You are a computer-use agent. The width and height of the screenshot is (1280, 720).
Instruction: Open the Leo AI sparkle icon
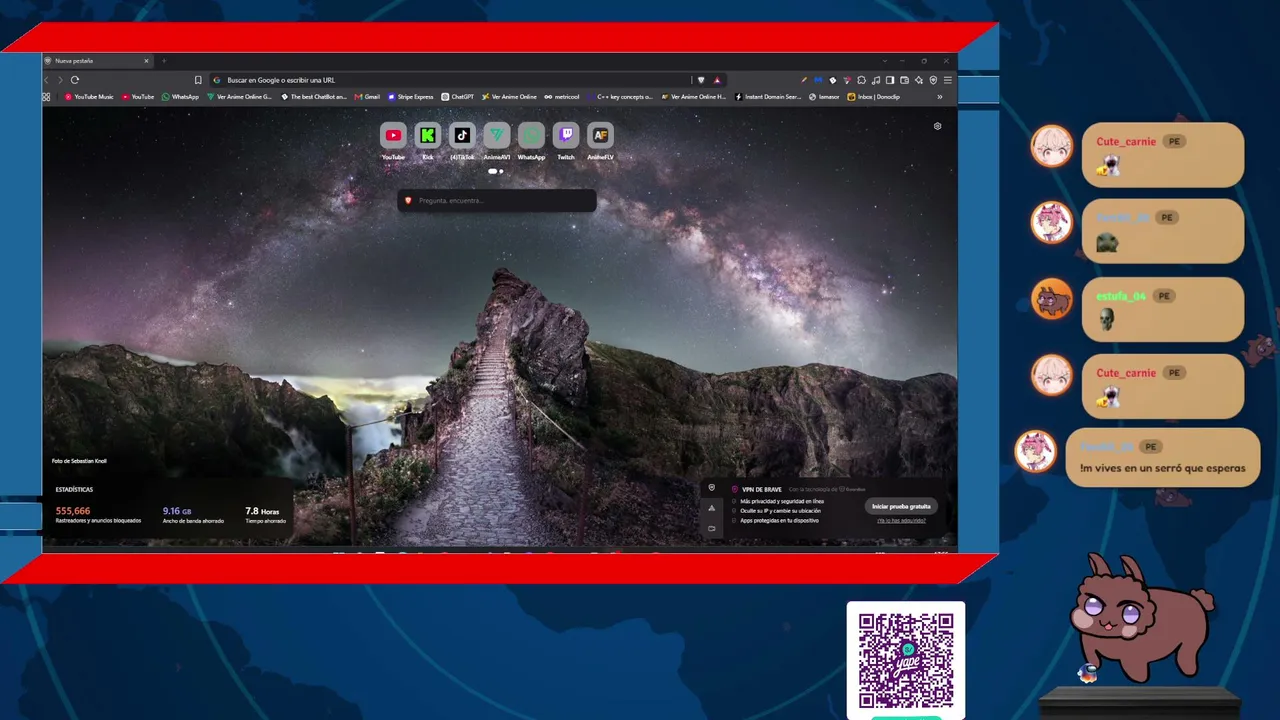point(919,80)
